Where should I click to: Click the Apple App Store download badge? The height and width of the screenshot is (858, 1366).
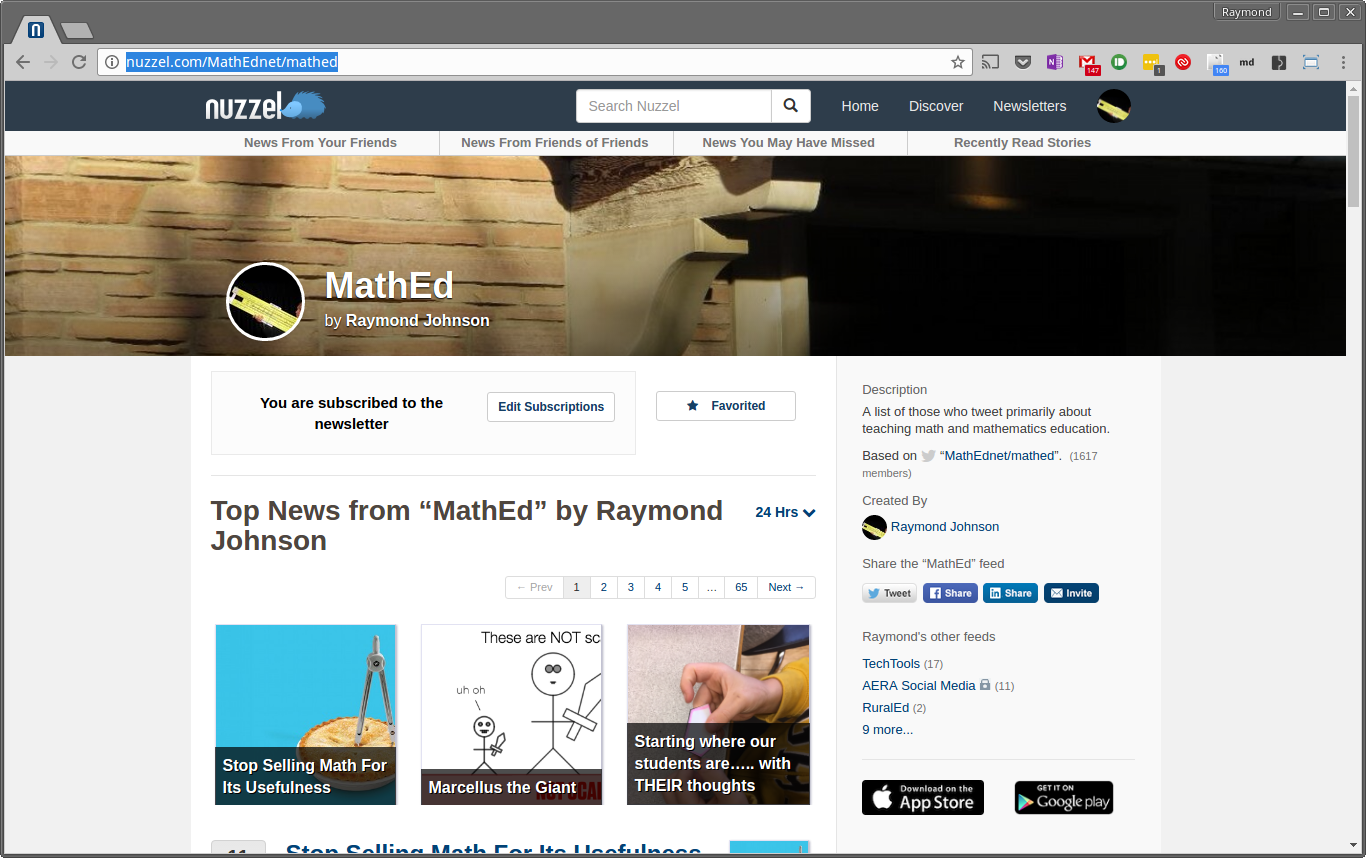[923, 797]
